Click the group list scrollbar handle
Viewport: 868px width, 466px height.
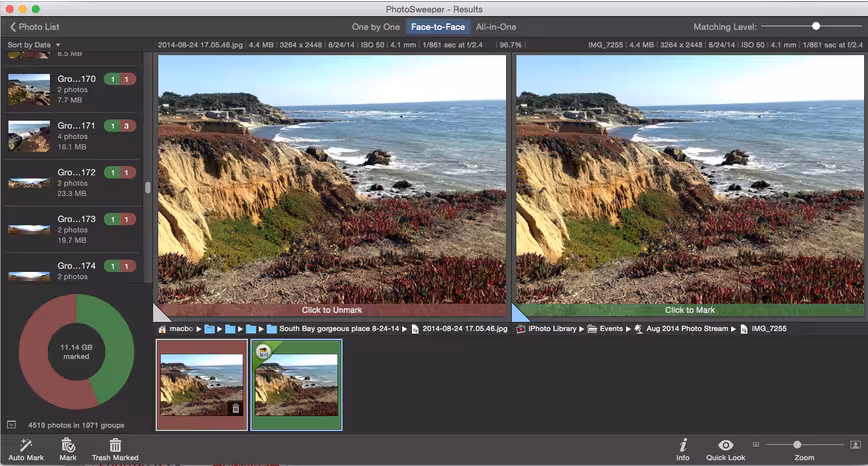(148, 188)
